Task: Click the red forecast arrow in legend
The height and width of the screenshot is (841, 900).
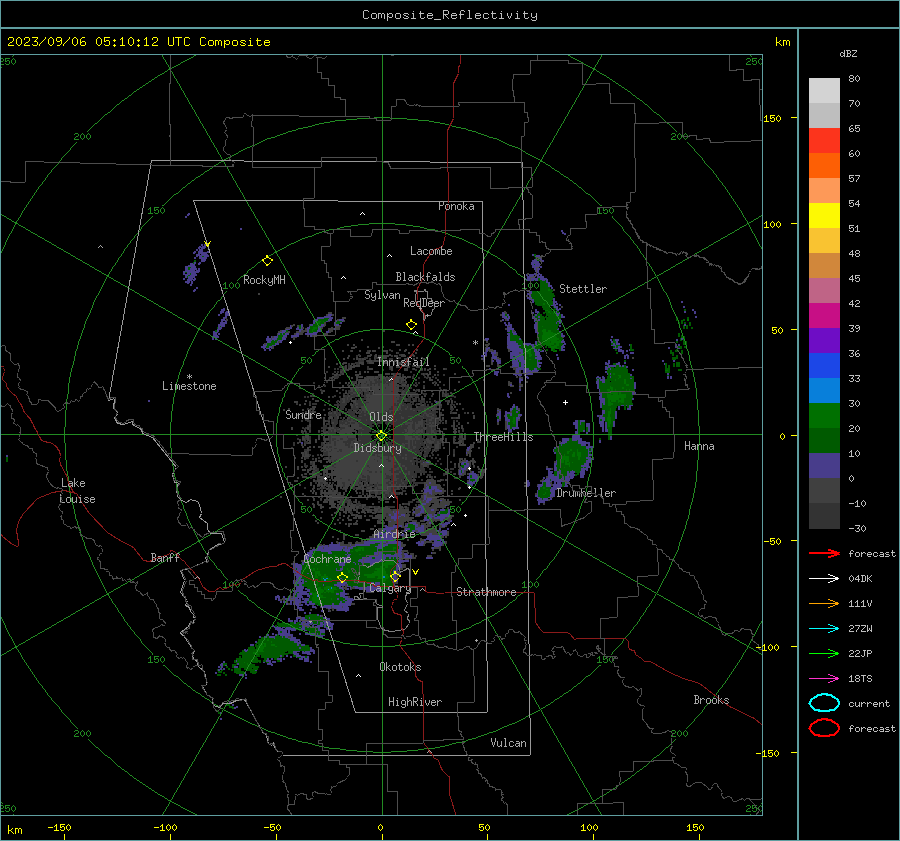Action: point(824,553)
